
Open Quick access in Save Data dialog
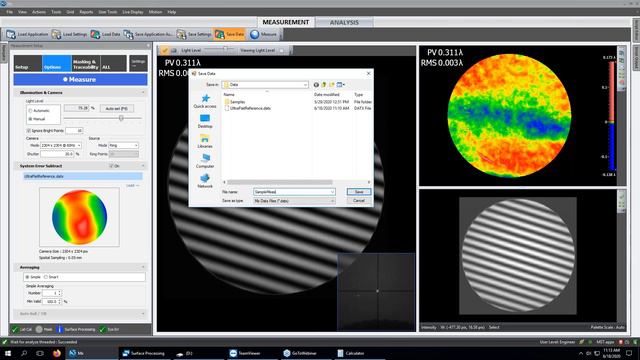pos(205,100)
